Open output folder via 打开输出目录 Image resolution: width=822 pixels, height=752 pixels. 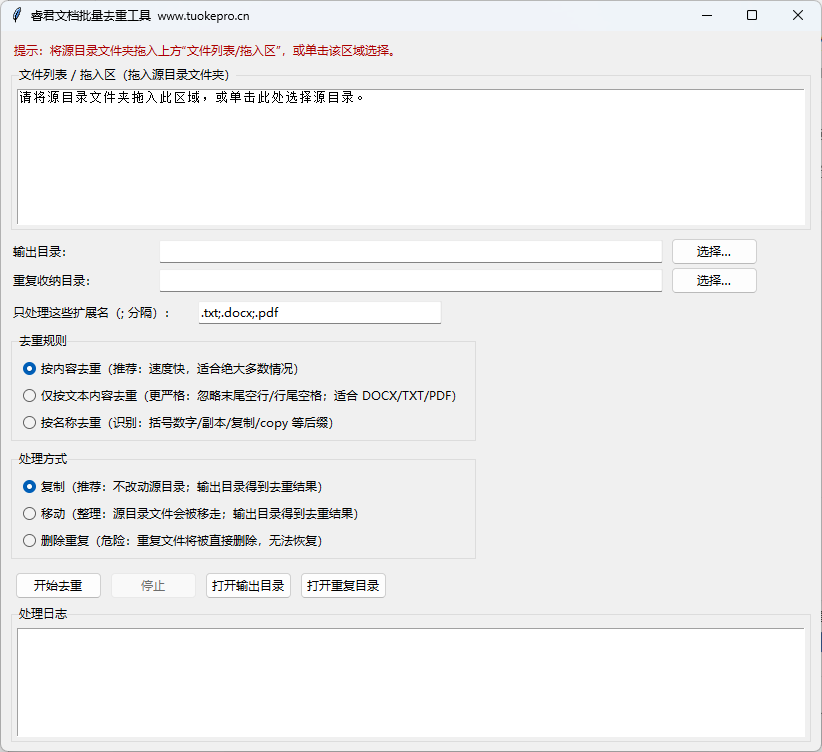coord(248,586)
